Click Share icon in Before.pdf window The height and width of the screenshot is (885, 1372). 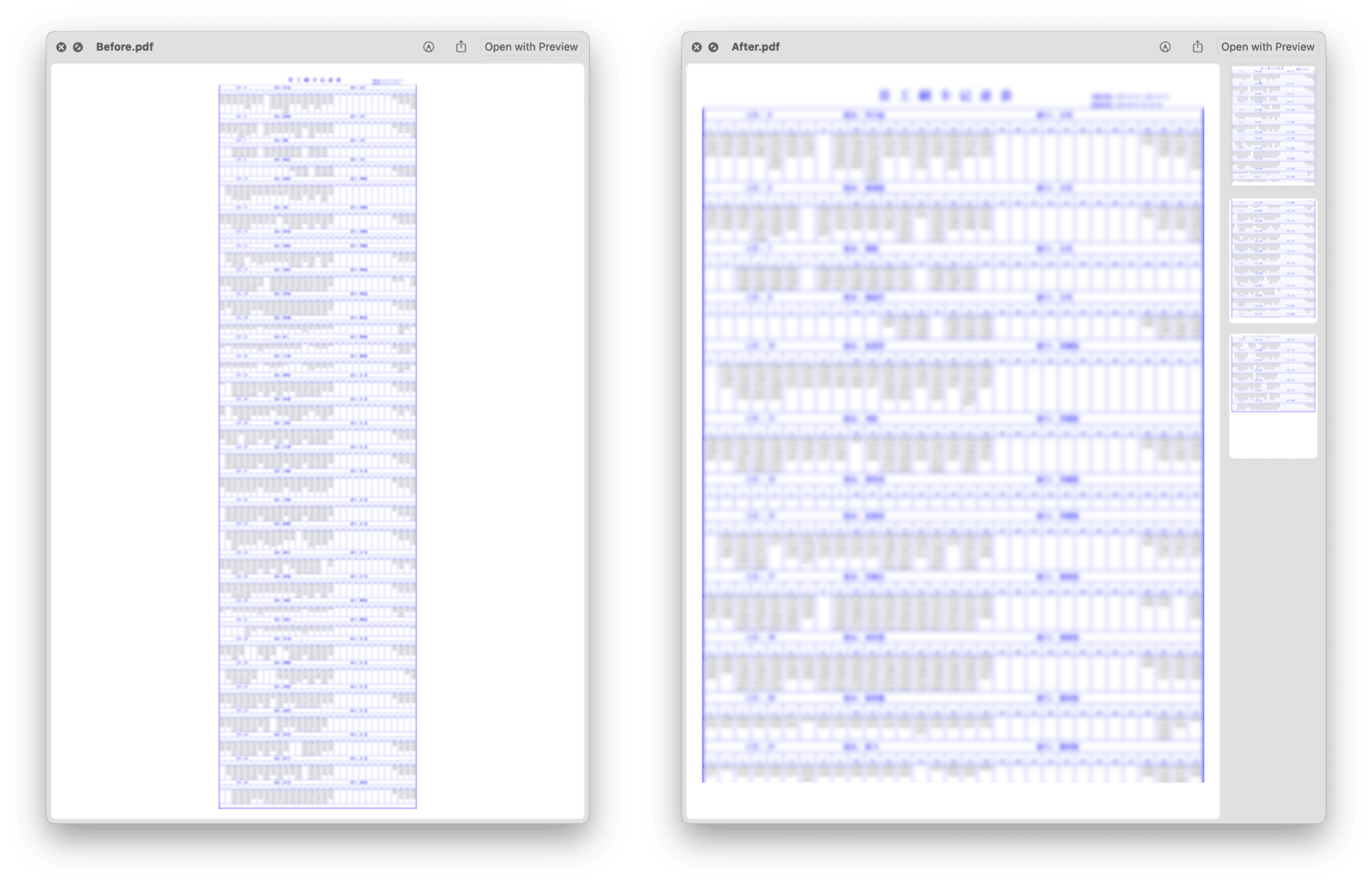[461, 46]
